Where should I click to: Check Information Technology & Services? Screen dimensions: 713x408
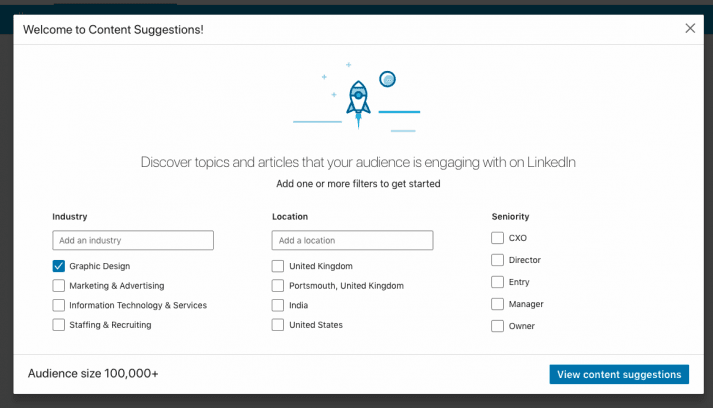pos(59,305)
